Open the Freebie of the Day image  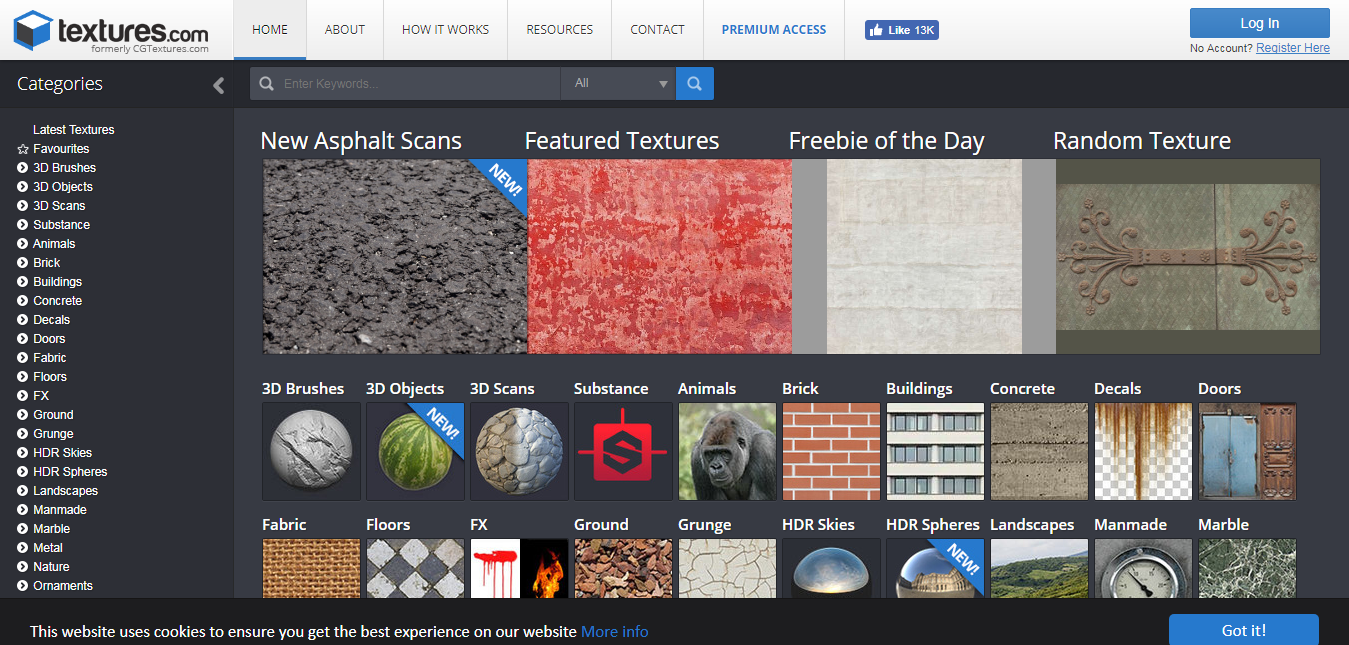pyautogui.click(x=924, y=256)
